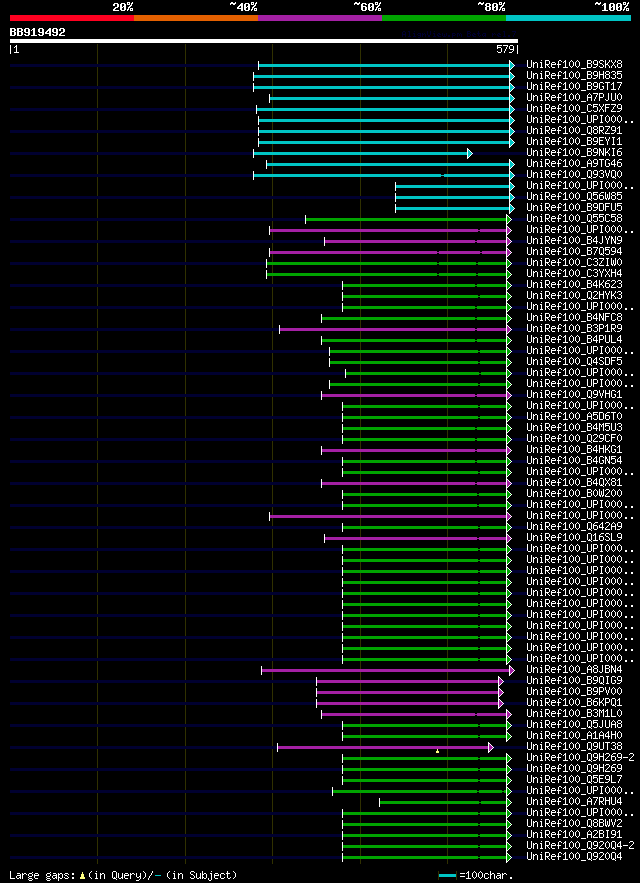The height and width of the screenshot is (883, 640).
Task: Click the yellow gap marker under Q9UT38 bar
Action: (x=437, y=751)
